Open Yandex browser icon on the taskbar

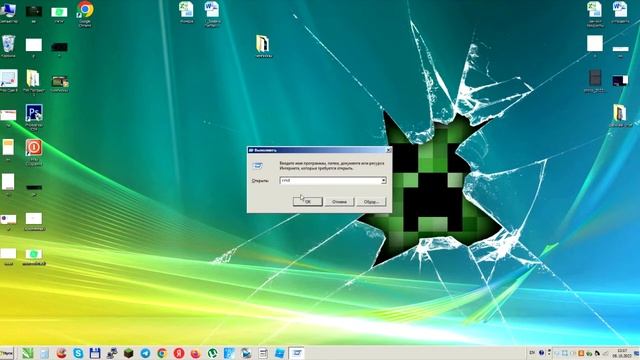pos(179,353)
